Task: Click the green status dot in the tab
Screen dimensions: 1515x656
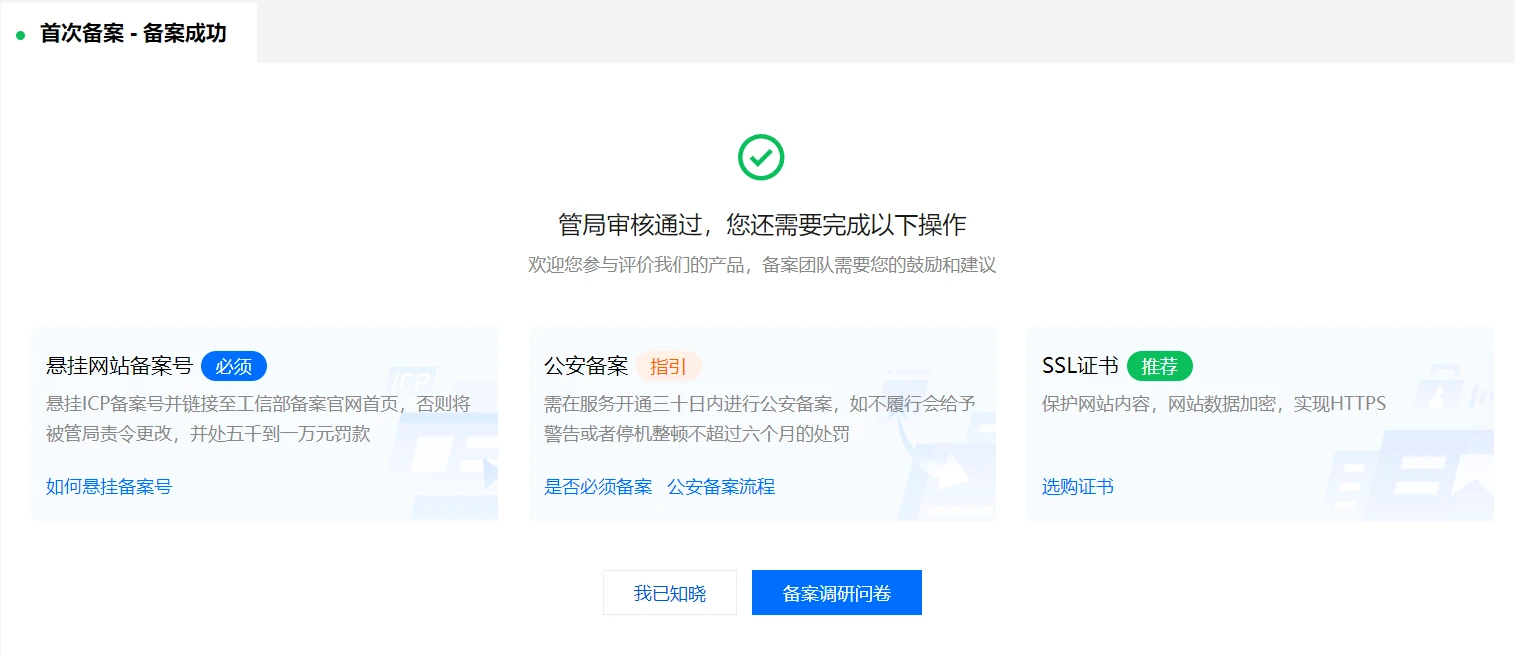Action: click(20, 35)
